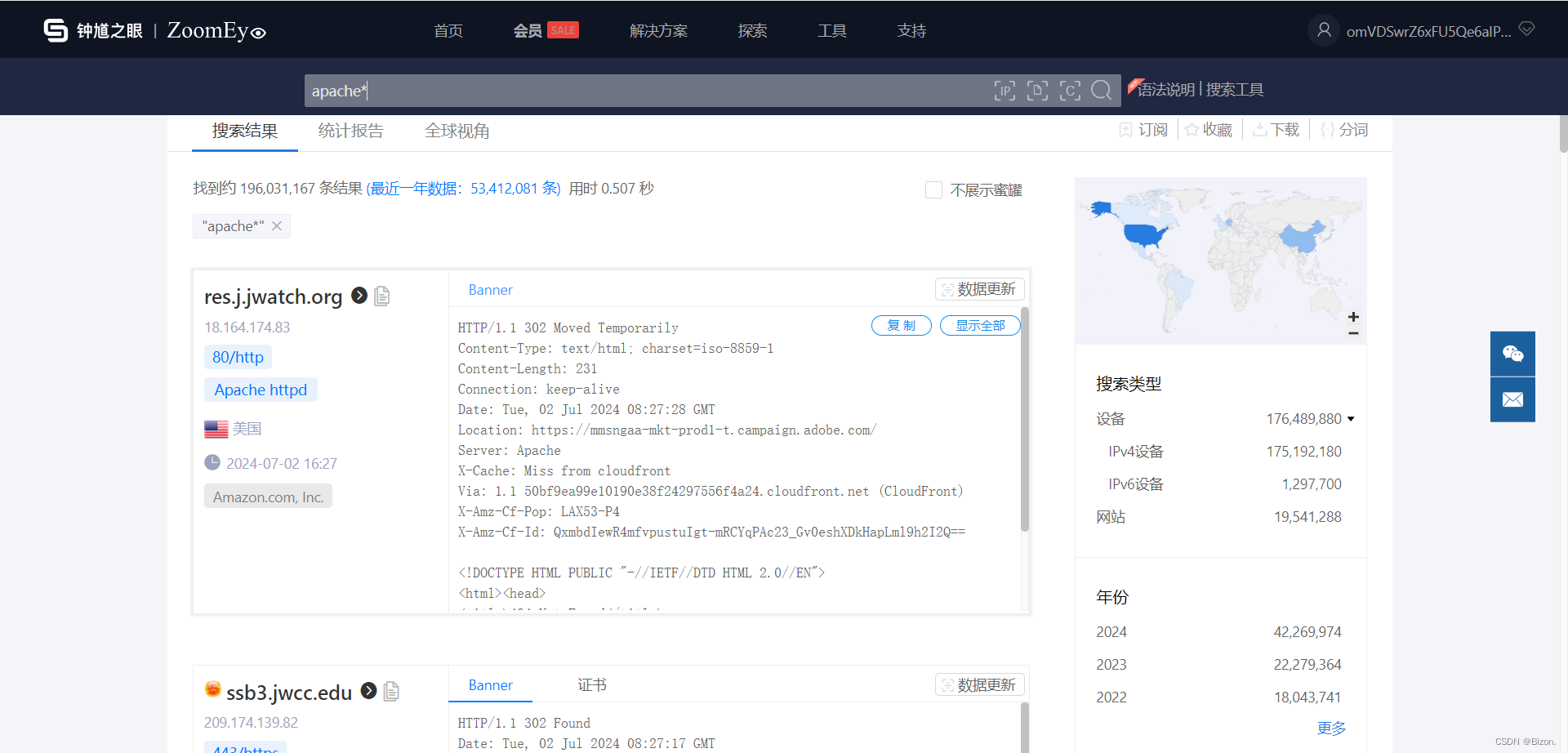This screenshot has width=1568, height=753.
Task: Click the banner panel scrollbar of res.j.jwatch.org
Action: tap(1024, 420)
